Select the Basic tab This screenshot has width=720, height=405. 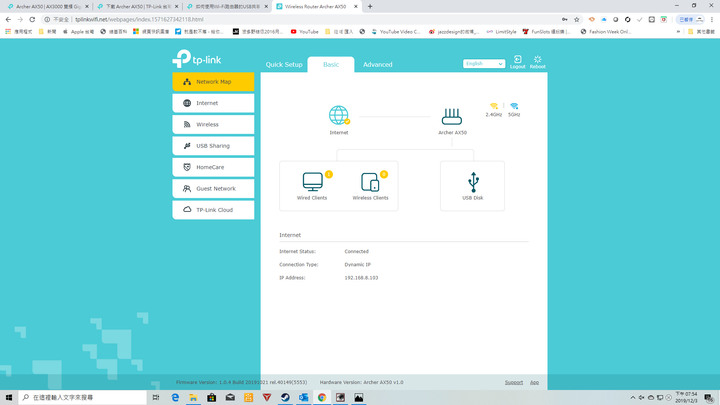coord(331,65)
